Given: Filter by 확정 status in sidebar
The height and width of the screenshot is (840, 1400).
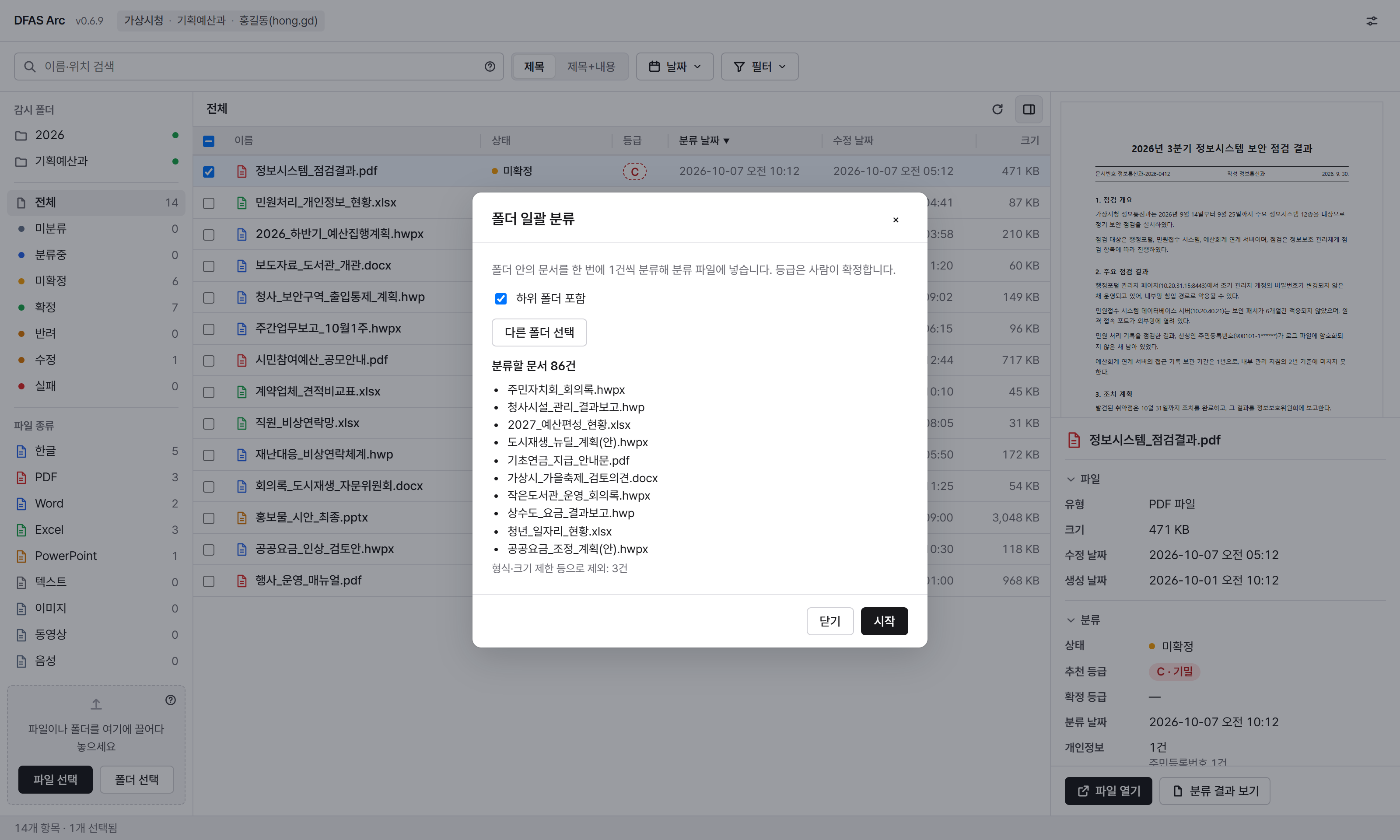Looking at the screenshot, I should click(x=96, y=308).
